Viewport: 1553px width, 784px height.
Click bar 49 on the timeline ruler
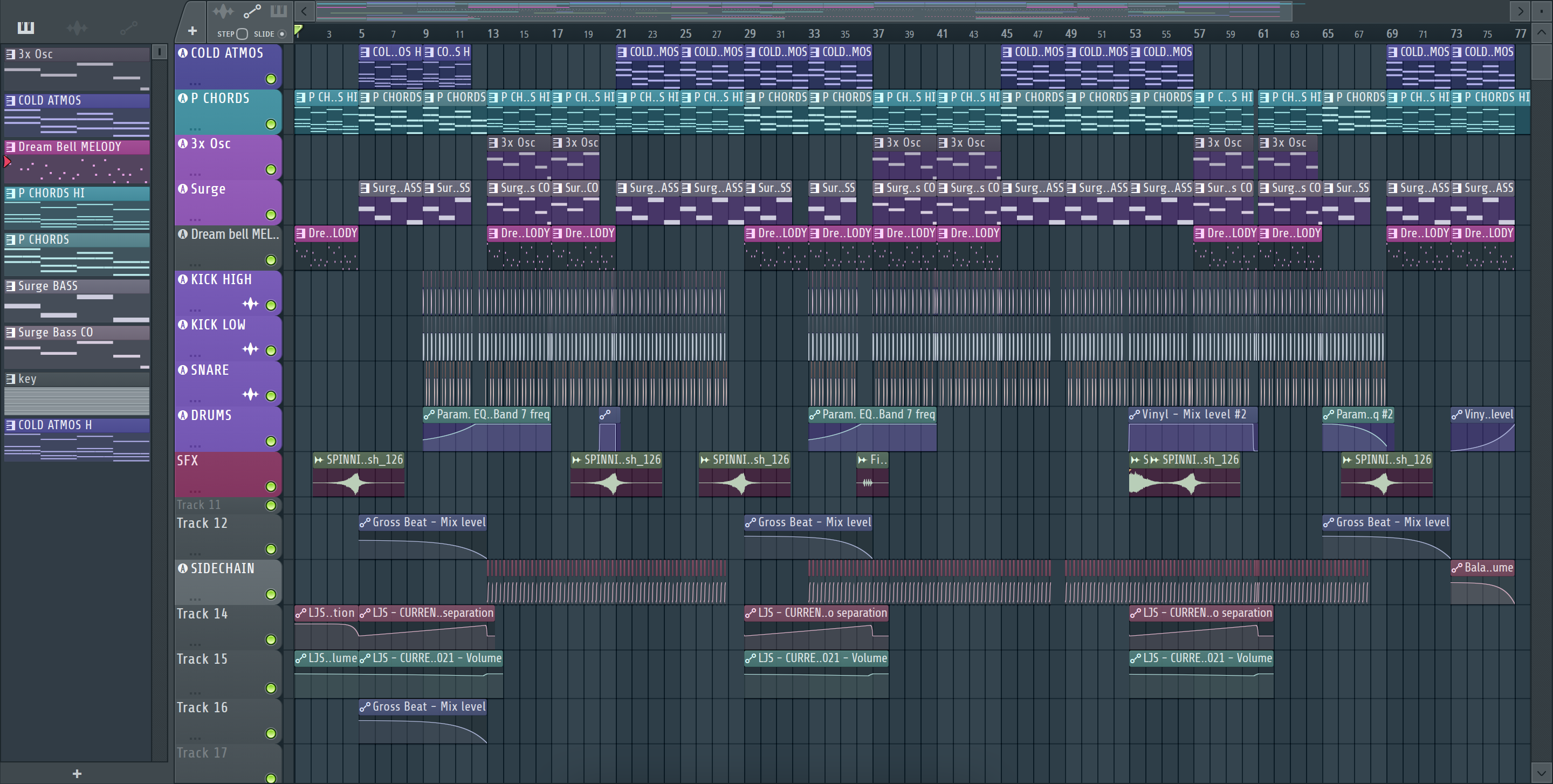click(x=1071, y=34)
